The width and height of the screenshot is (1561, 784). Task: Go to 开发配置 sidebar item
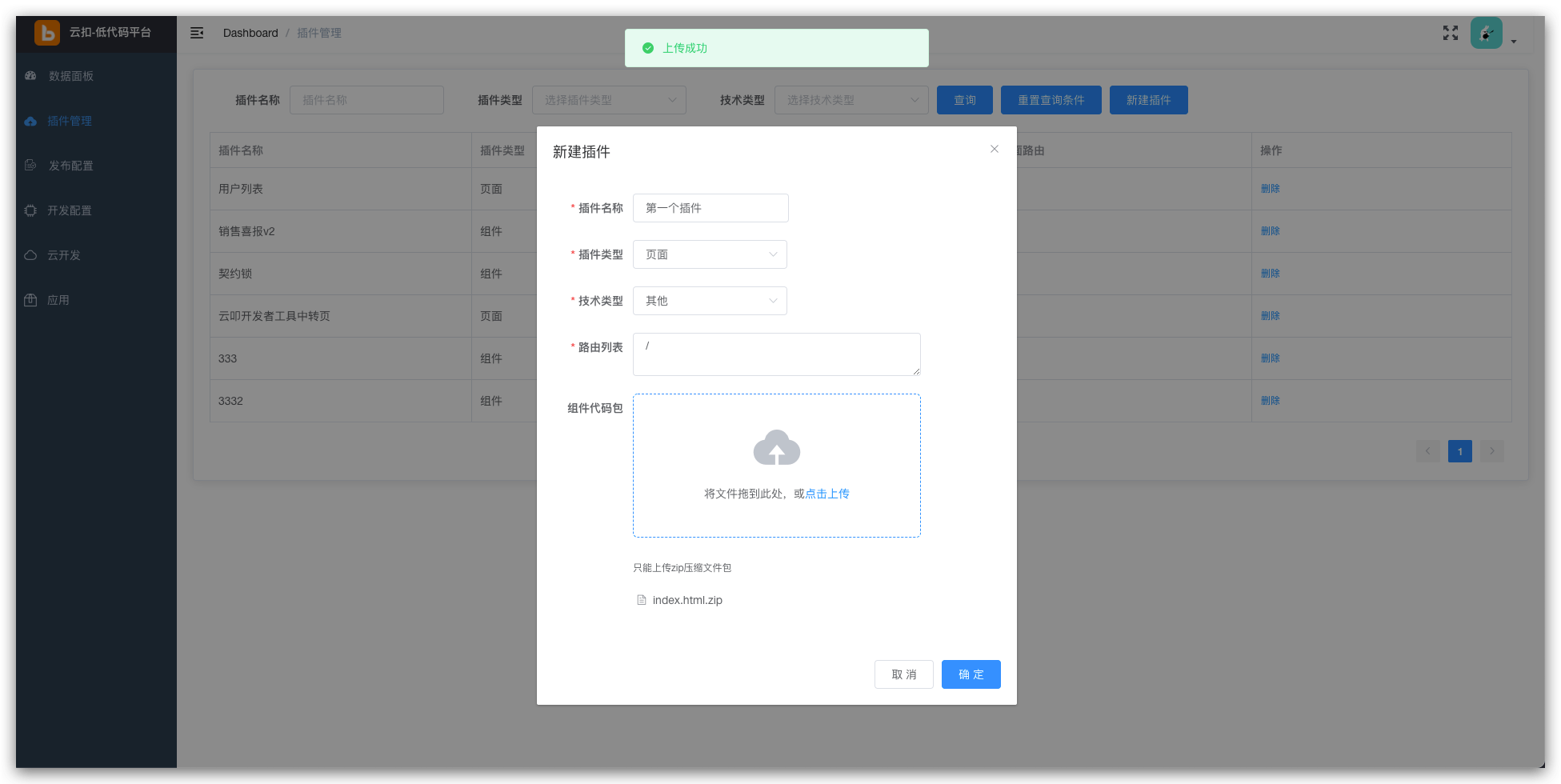coord(69,210)
